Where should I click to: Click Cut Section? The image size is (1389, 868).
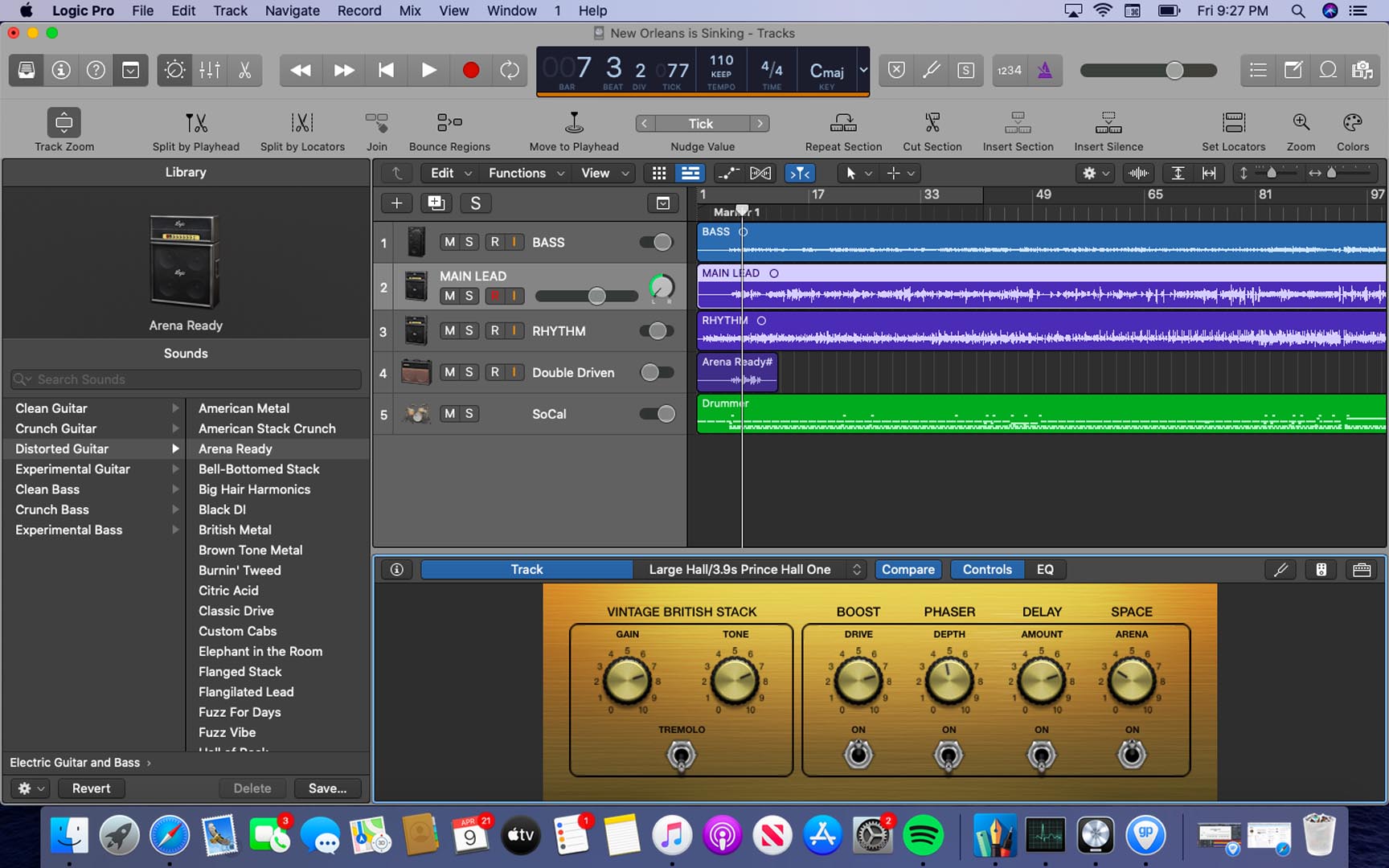click(x=932, y=129)
